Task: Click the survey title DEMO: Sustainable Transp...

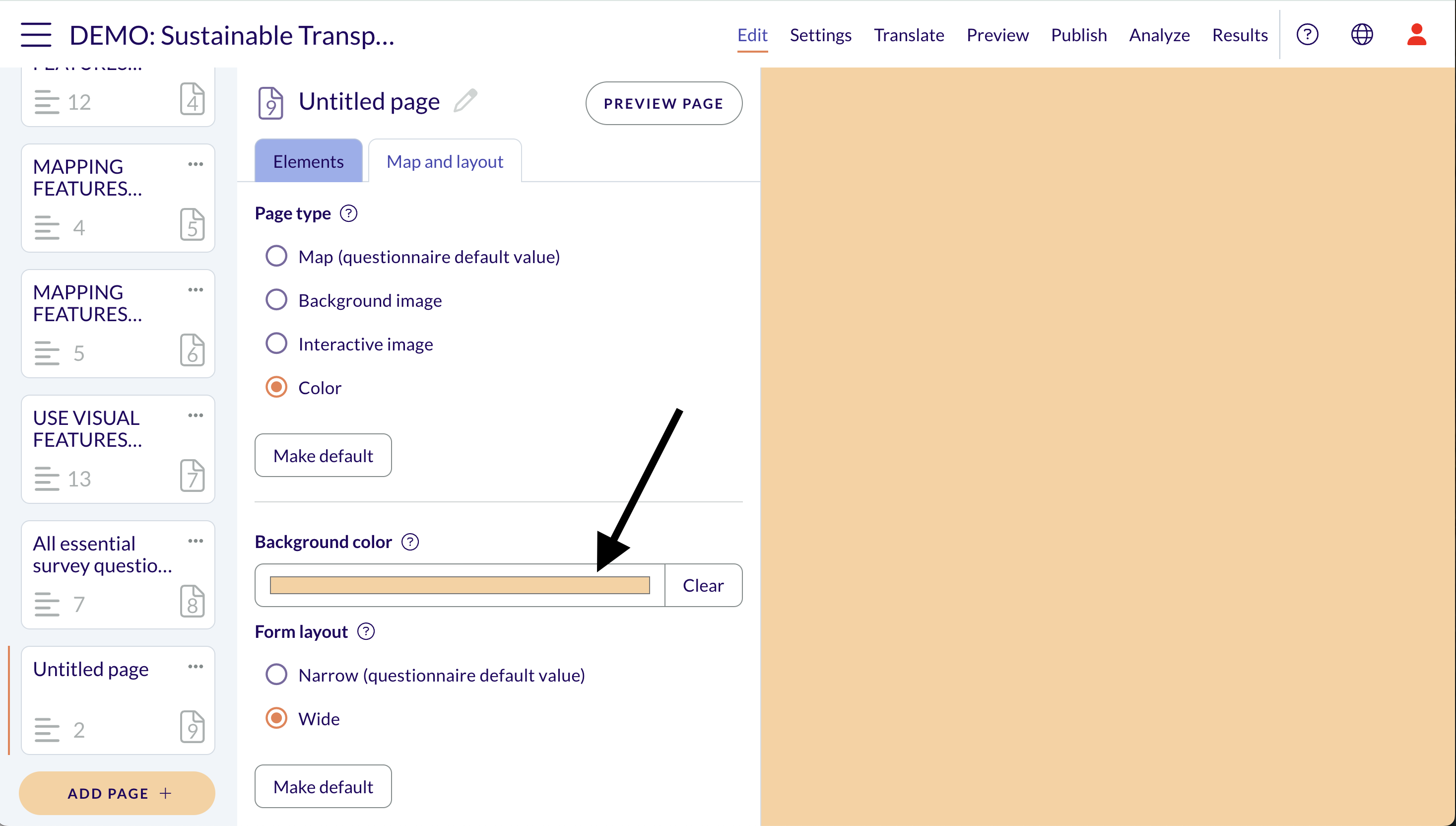Action: click(232, 35)
